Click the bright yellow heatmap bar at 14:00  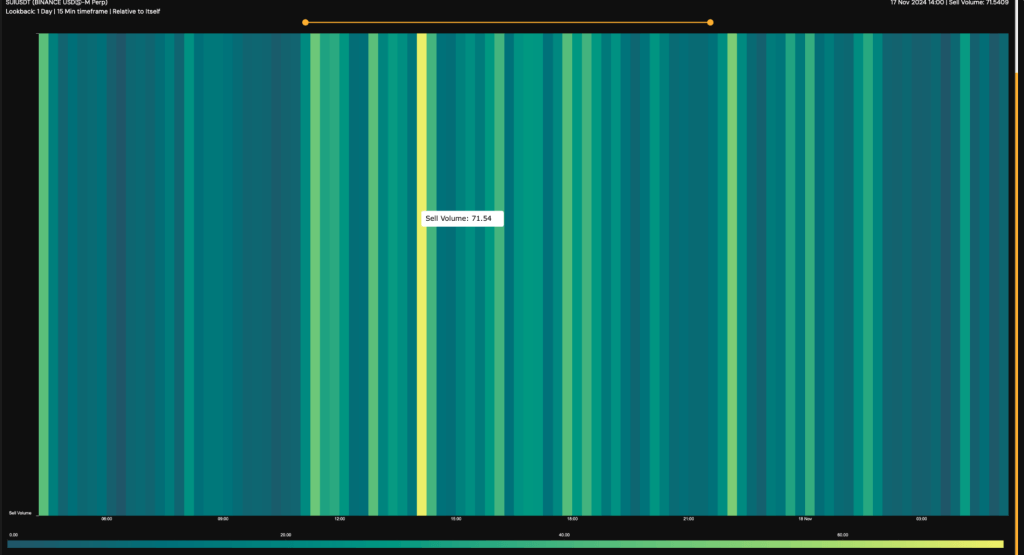tap(422, 274)
